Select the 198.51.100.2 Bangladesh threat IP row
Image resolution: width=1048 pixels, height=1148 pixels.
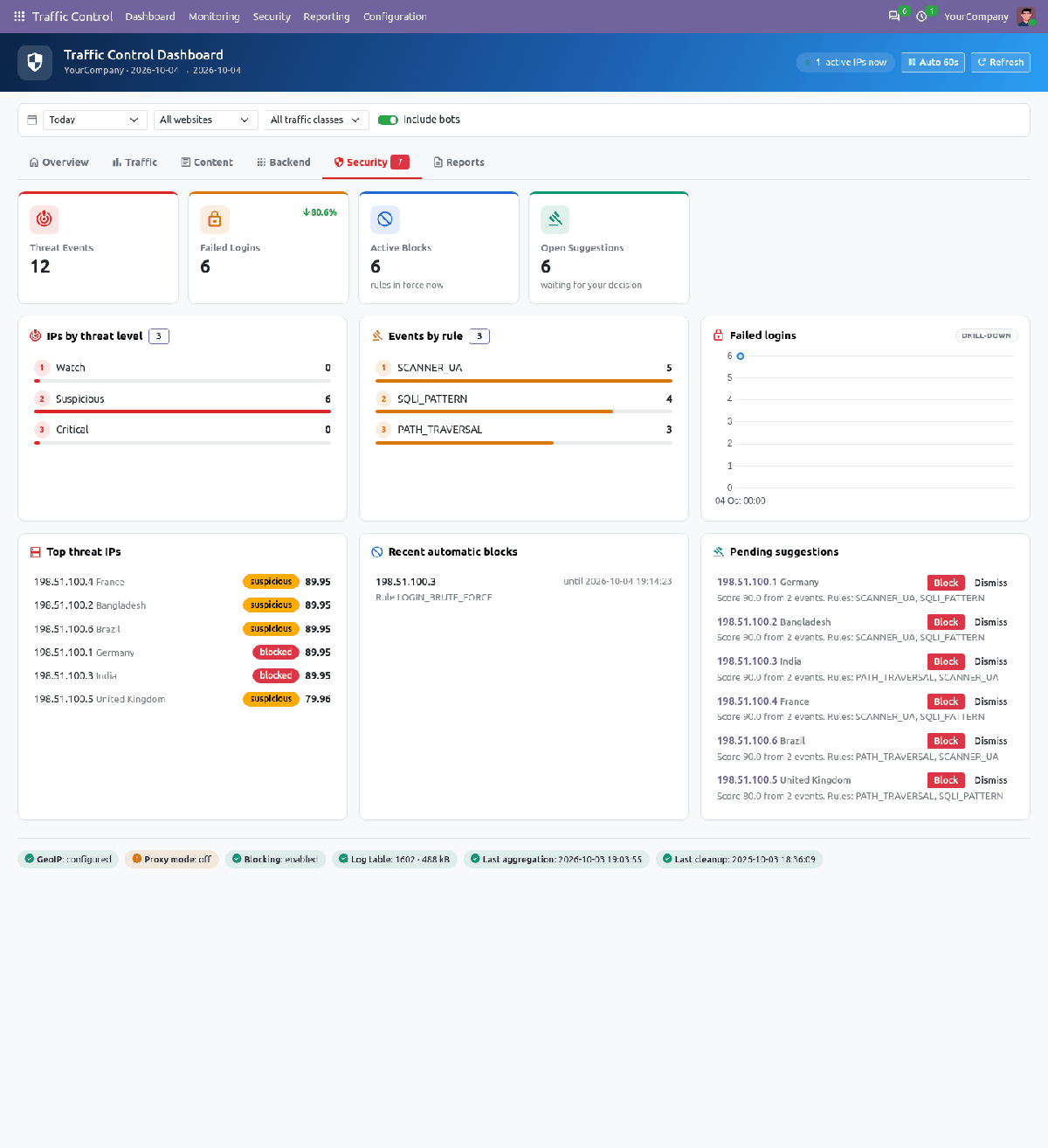click(x=183, y=605)
